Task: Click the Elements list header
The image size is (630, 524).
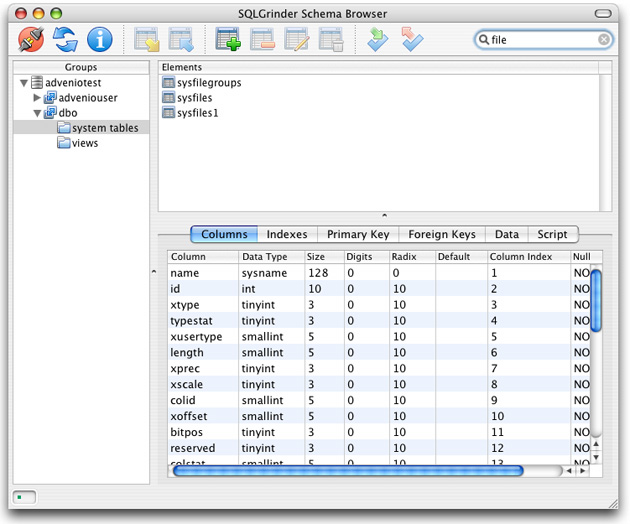Action: point(378,67)
